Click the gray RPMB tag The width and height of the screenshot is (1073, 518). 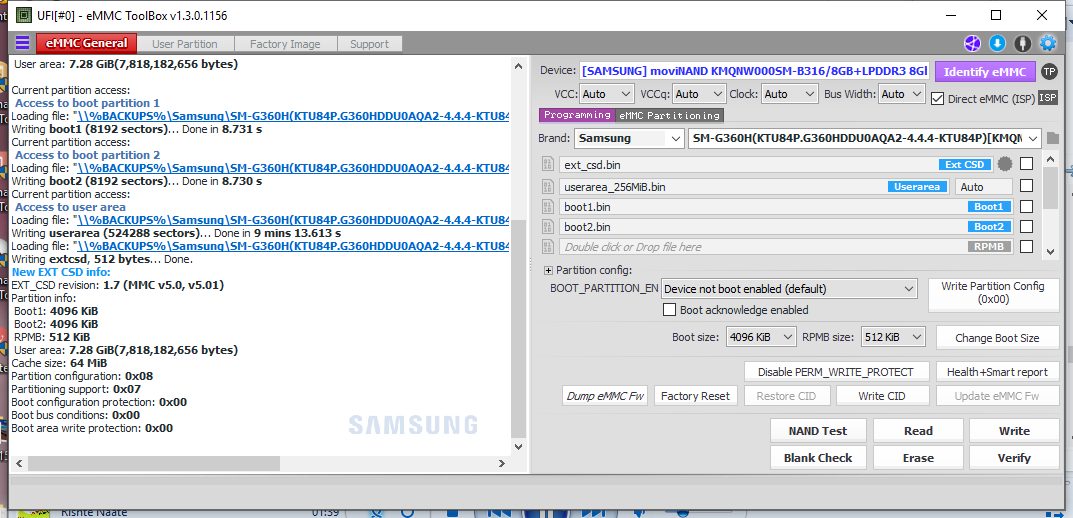click(990, 246)
